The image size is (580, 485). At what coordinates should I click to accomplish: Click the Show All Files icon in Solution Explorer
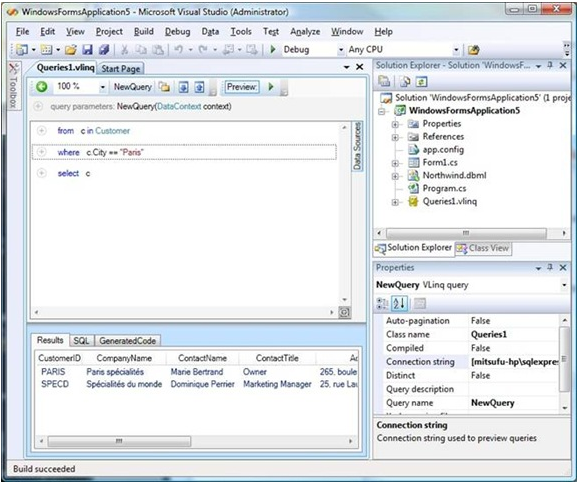[405, 81]
